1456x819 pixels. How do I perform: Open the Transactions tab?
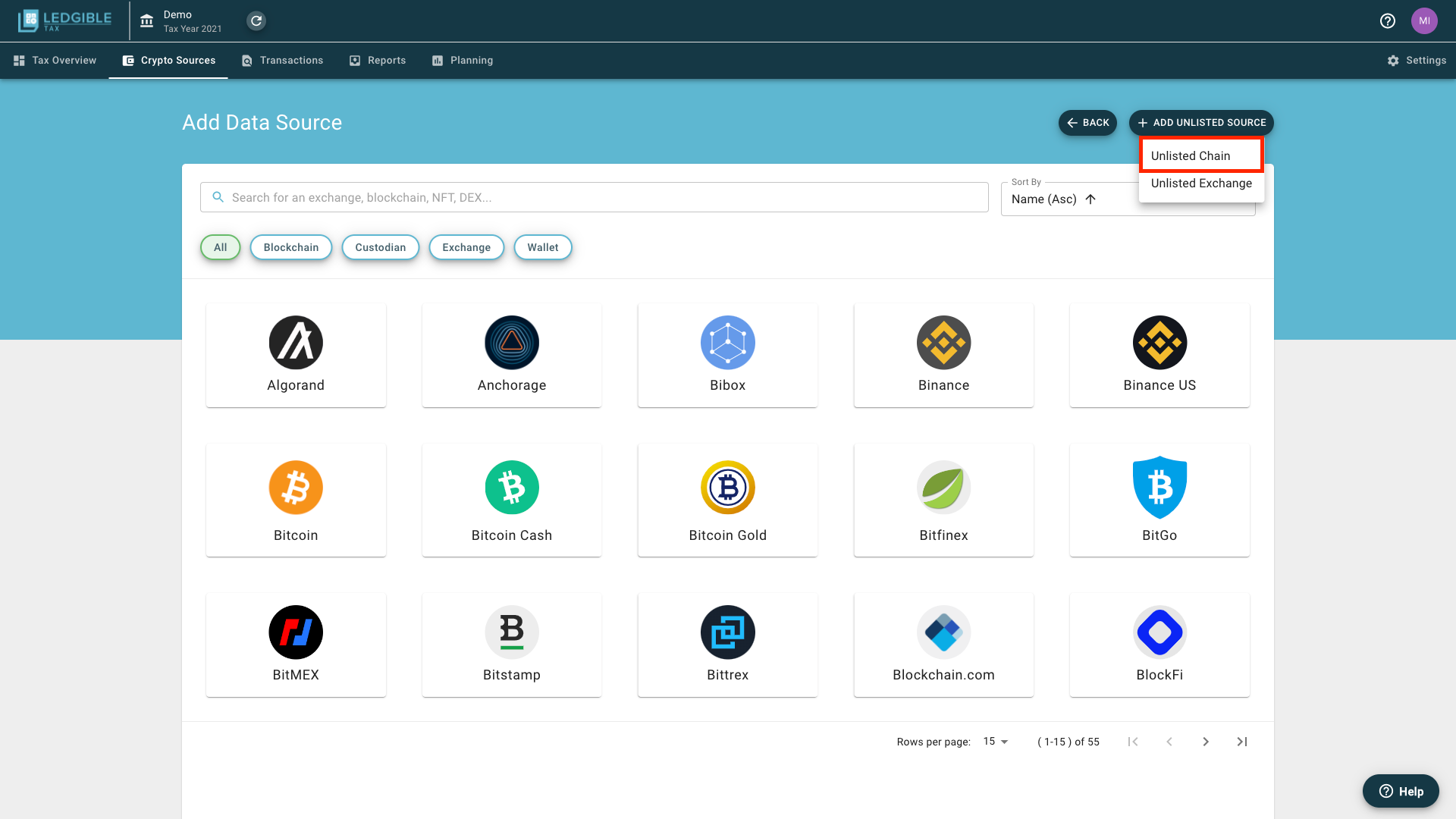[x=282, y=61]
